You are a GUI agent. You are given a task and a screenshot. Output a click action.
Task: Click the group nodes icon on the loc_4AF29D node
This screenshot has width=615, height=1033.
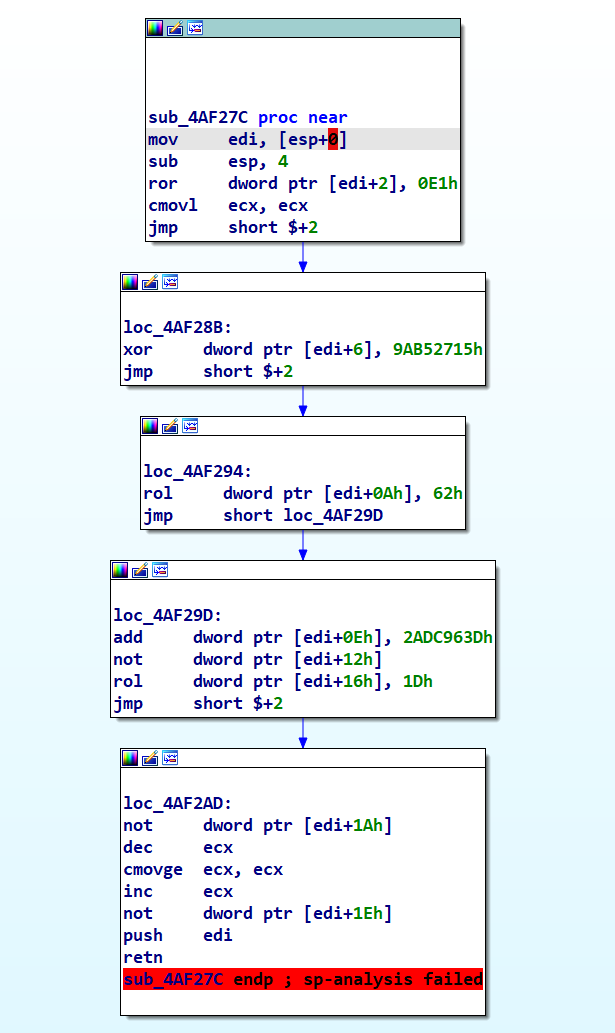point(159,570)
